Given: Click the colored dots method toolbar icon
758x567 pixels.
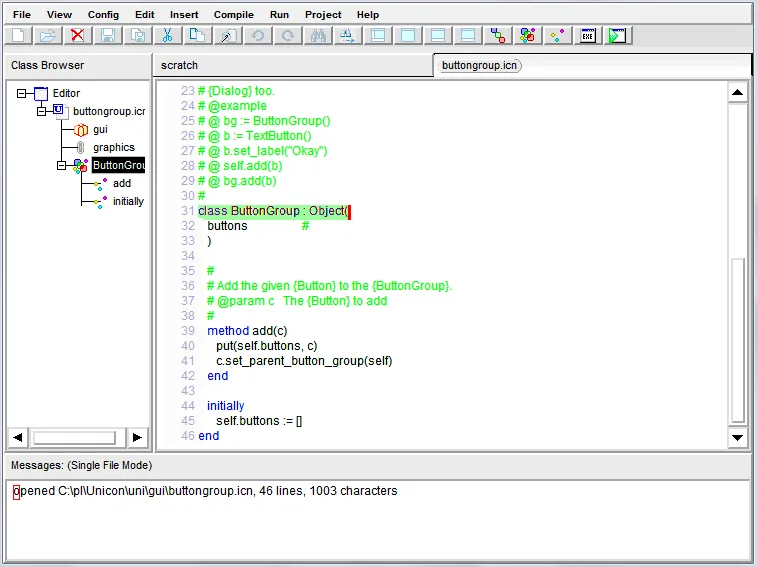Looking at the screenshot, I should [557, 35].
